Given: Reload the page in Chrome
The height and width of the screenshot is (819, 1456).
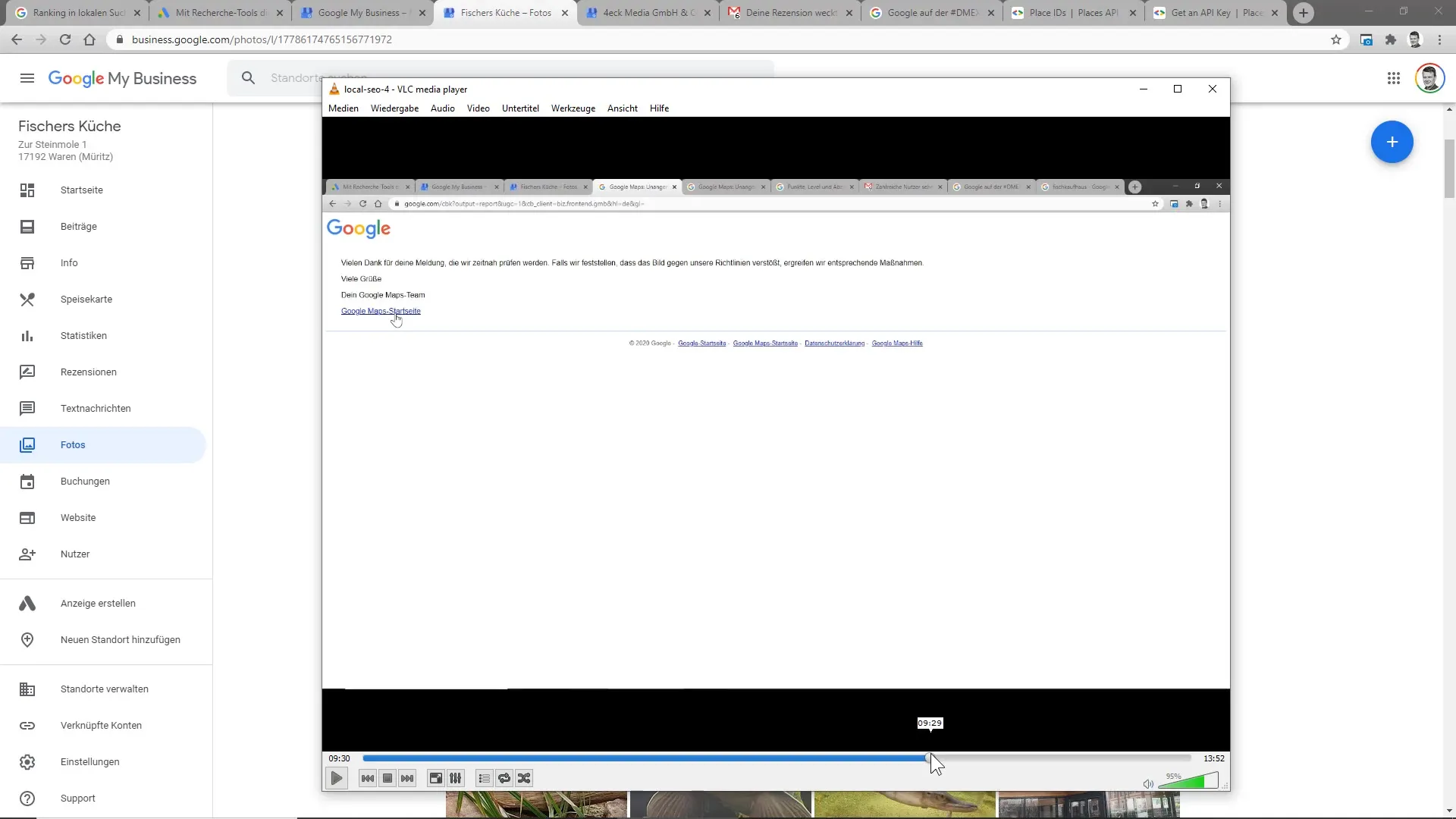Looking at the screenshot, I should click(x=65, y=39).
